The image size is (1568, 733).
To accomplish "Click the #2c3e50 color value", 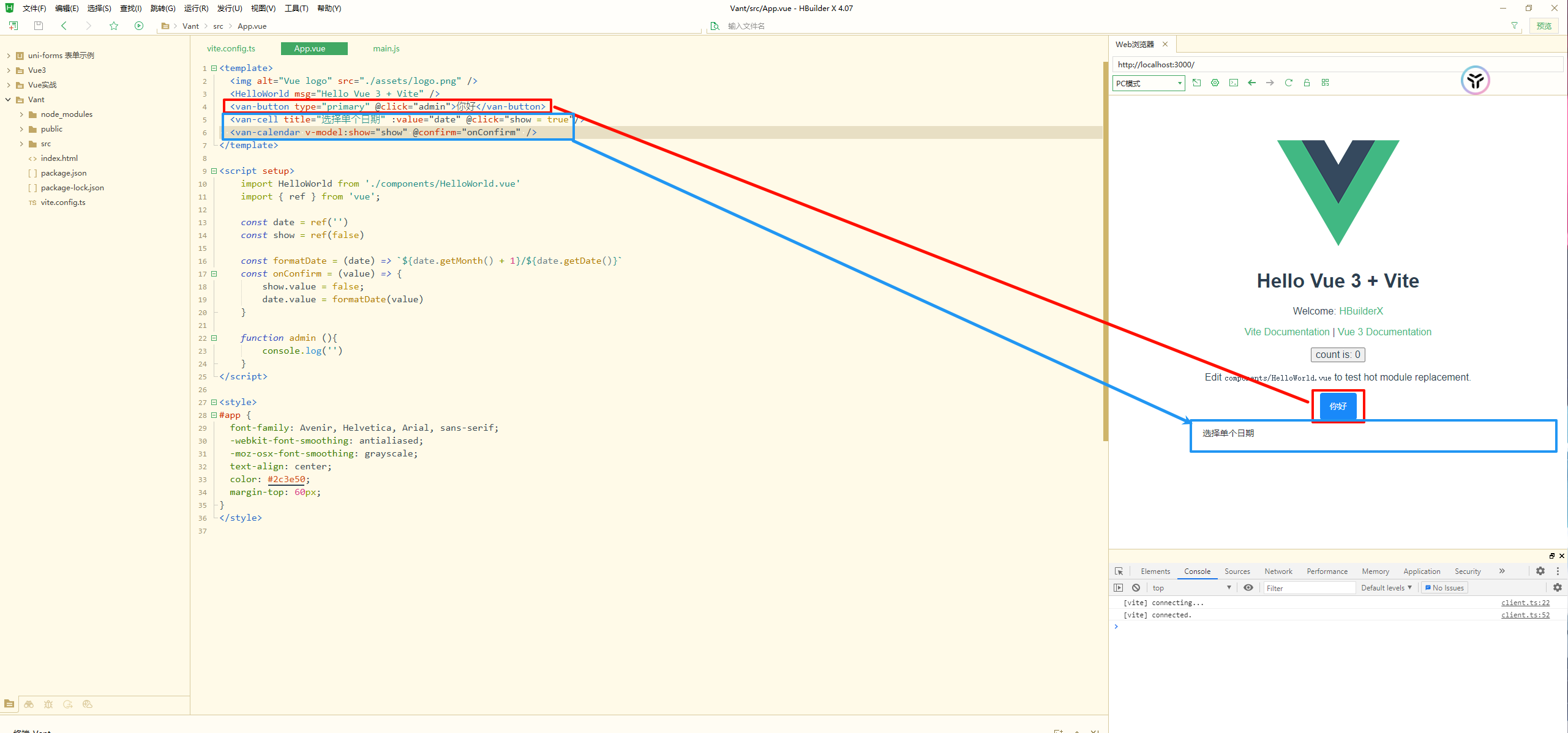I will (286, 479).
